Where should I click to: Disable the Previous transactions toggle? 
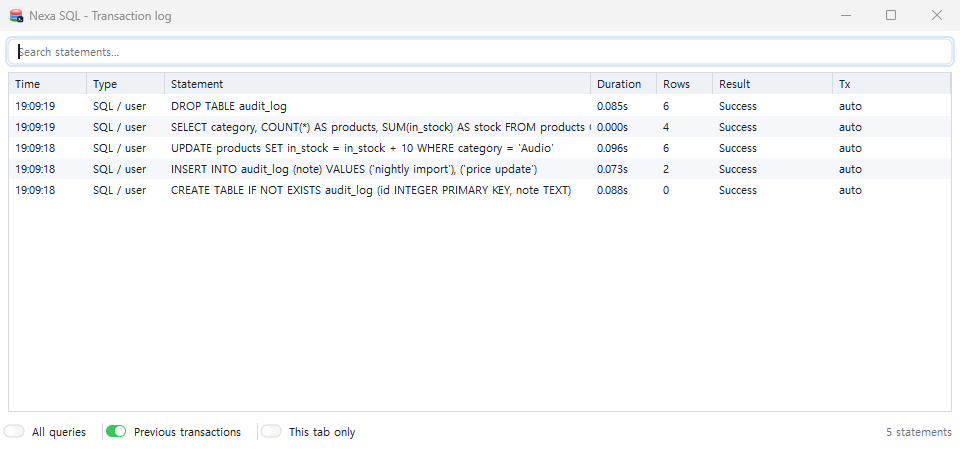click(x=116, y=432)
